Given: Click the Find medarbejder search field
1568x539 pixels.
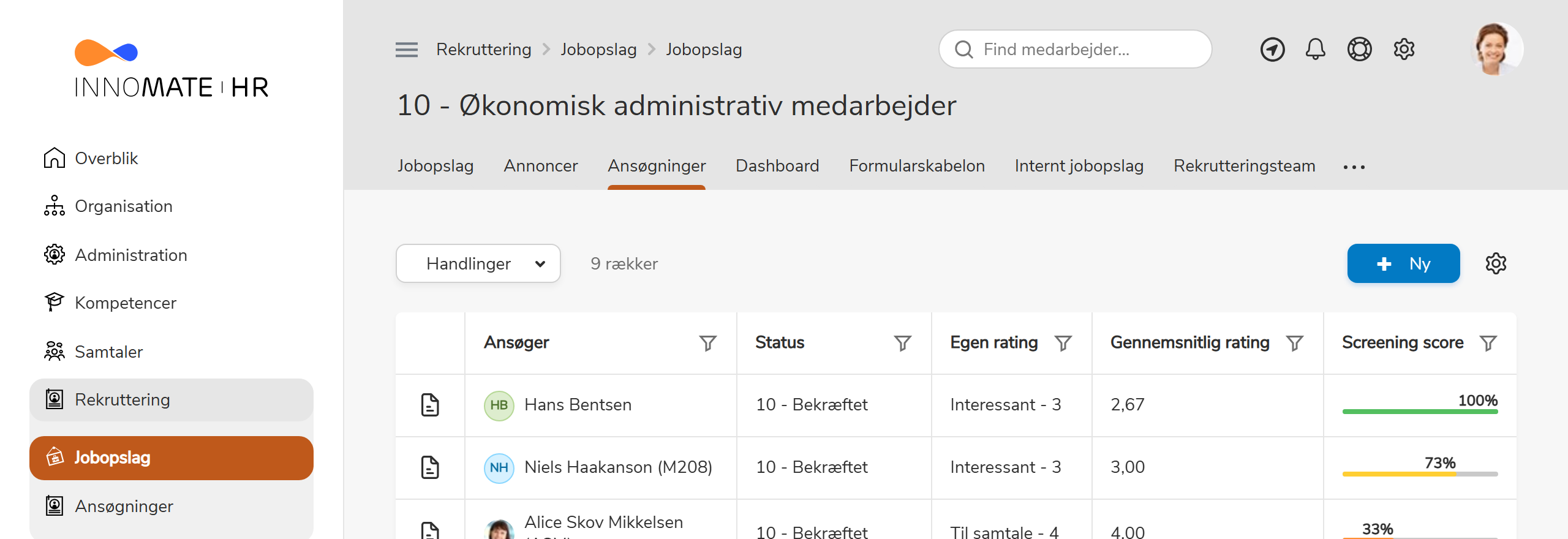Looking at the screenshot, I should [x=1076, y=49].
